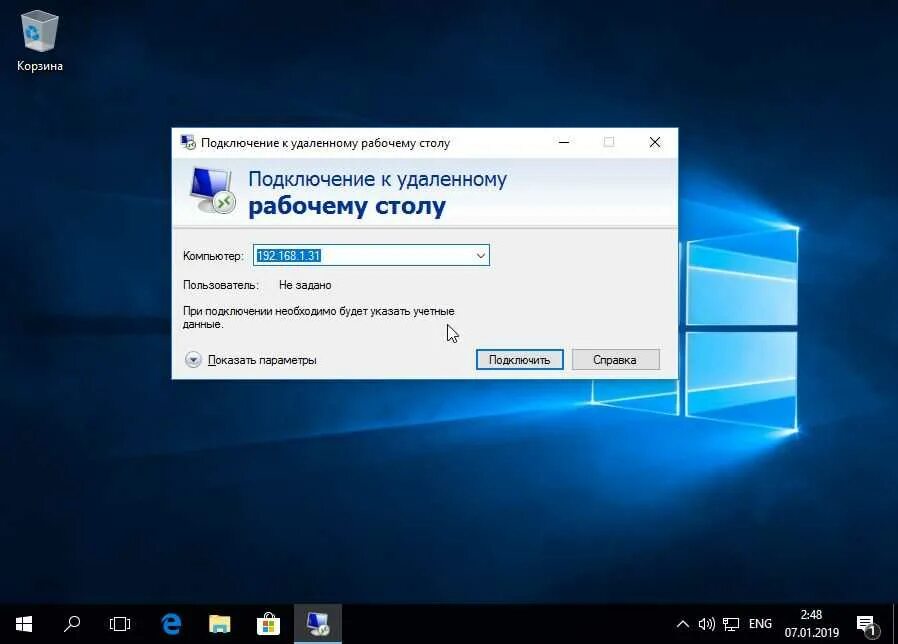
Task: Click the Не задано user value text
Action: 305,285
